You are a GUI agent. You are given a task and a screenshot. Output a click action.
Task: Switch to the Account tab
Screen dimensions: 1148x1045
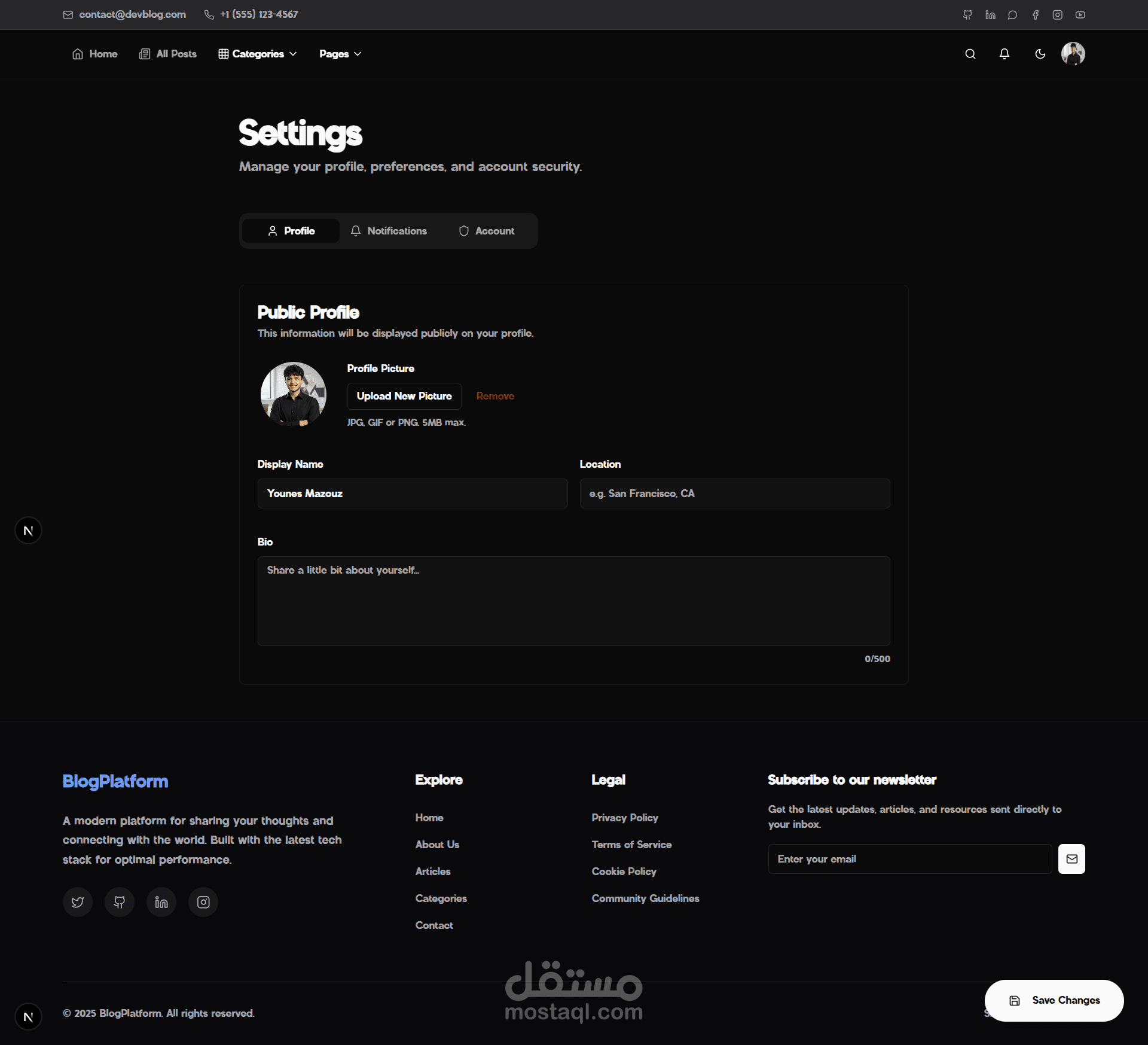tap(487, 231)
